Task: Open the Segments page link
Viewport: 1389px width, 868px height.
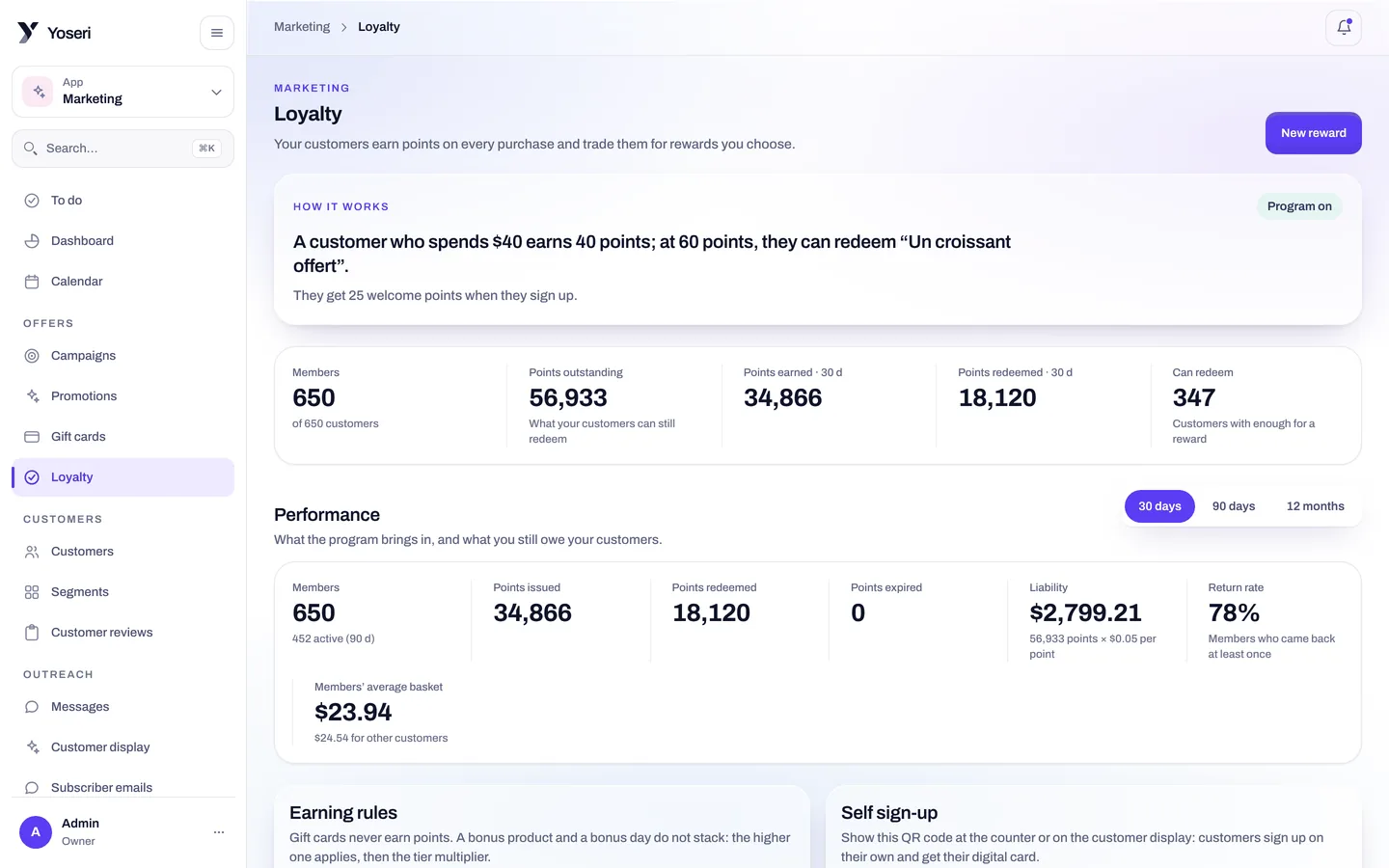Action: pyautogui.click(x=123, y=592)
